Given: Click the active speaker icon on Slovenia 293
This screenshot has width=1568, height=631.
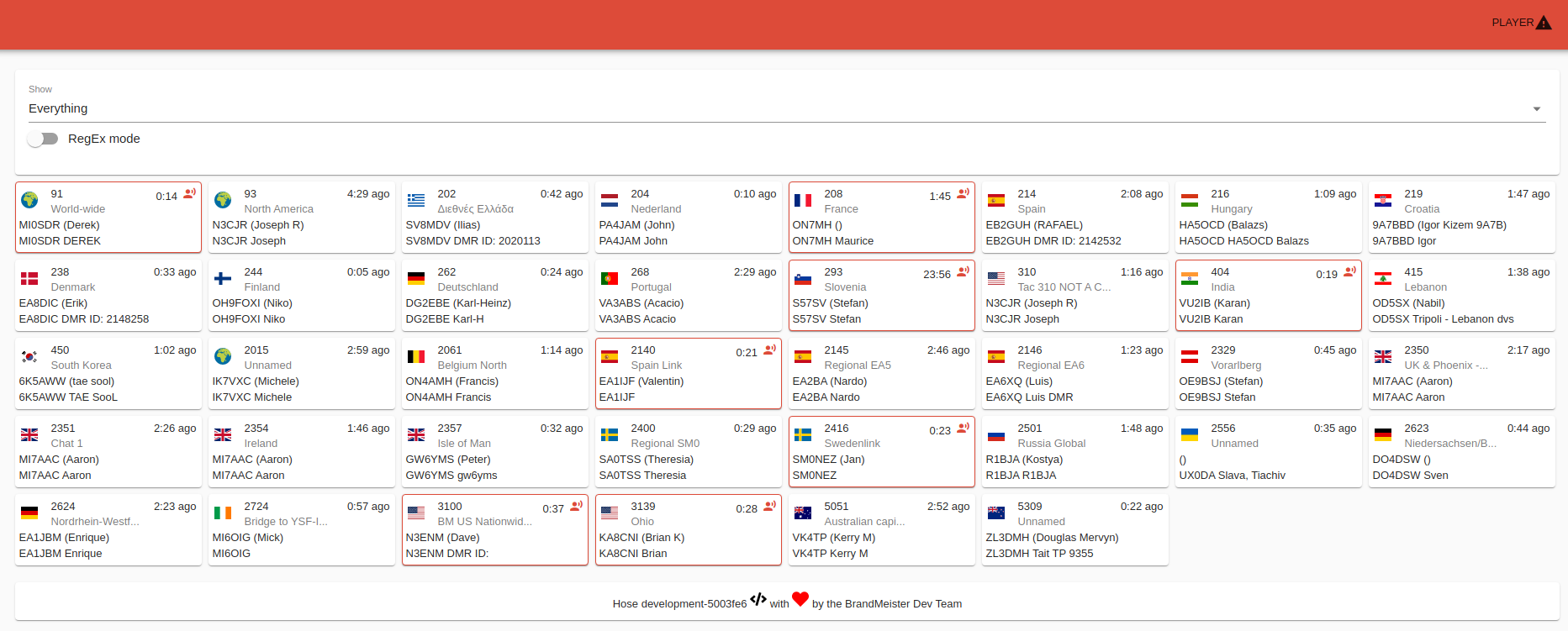Looking at the screenshot, I should [x=964, y=271].
